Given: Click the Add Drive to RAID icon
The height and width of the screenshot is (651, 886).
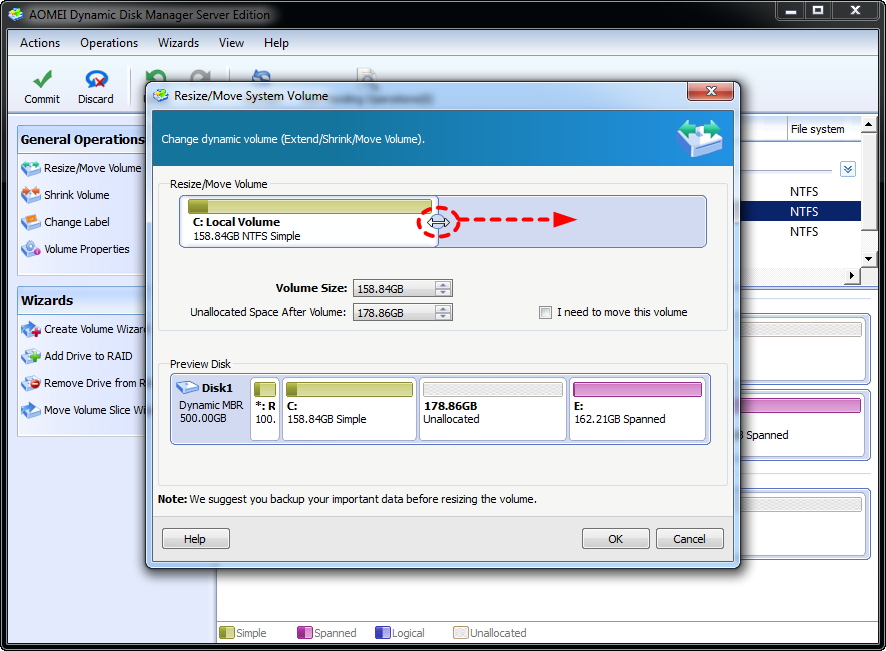Looking at the screenshot, I should point(31,356).
